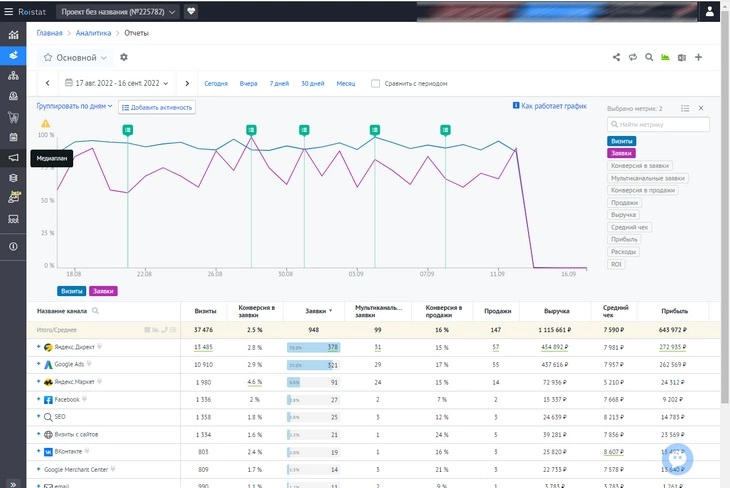Open the Mediaplan megaphone sidebar icon

[14, 158]
